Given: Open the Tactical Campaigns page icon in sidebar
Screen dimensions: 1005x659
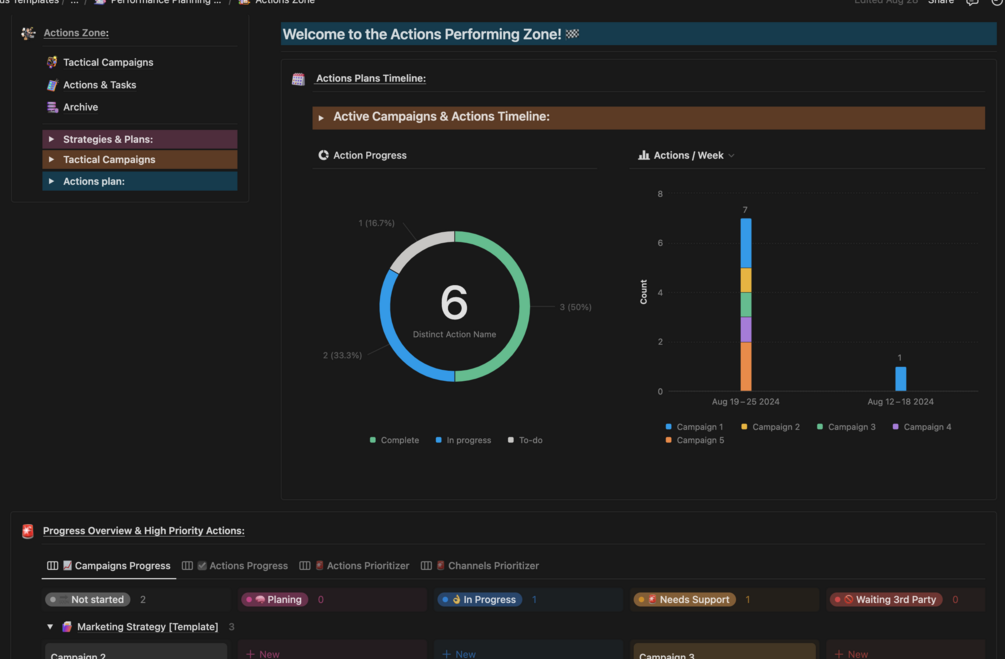Looking at the screenshot, I should pyautogui.click(x=52, y=62).
